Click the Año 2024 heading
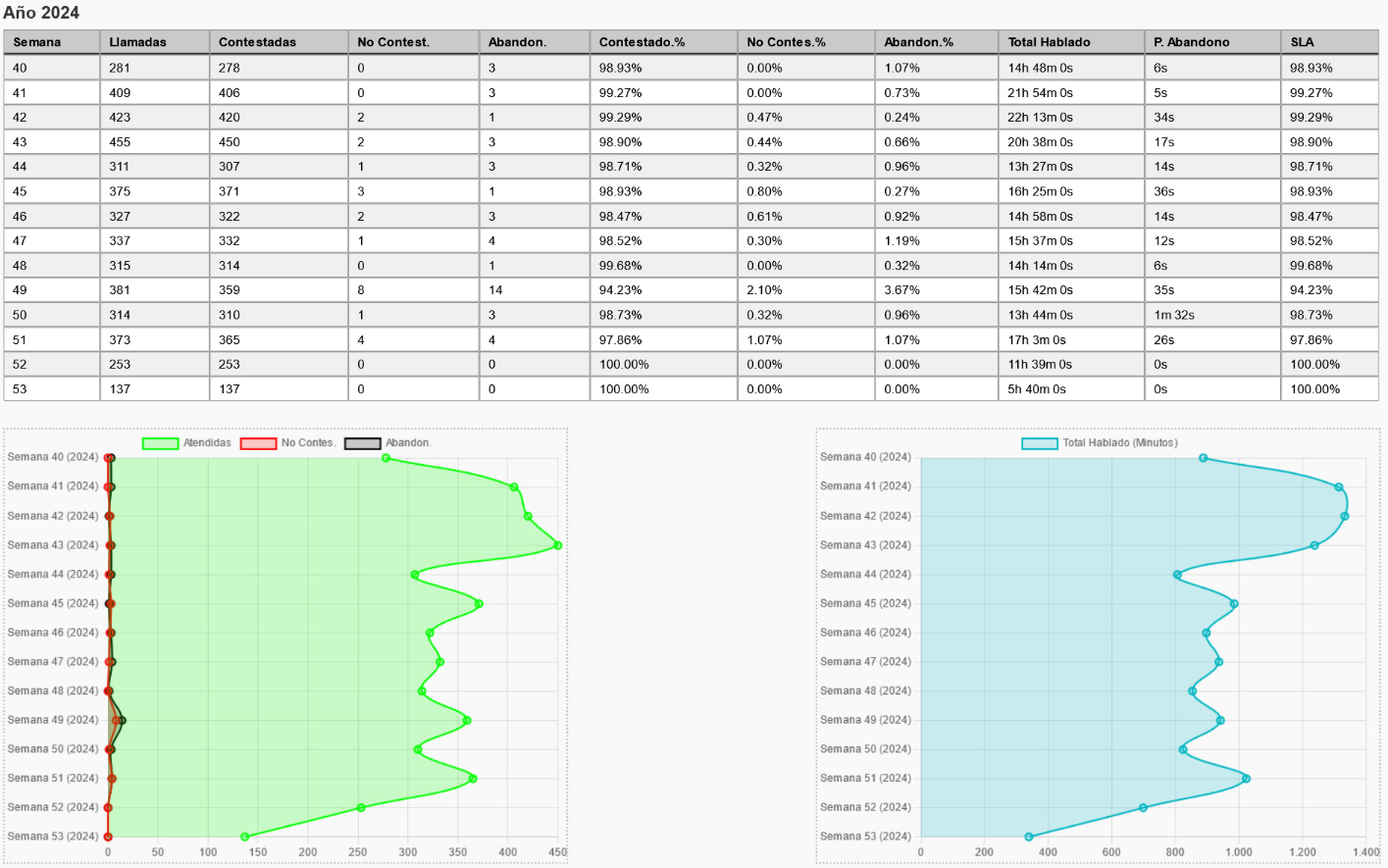Image resolution: width=1388 pixels, height=868 pixels. 41,13
